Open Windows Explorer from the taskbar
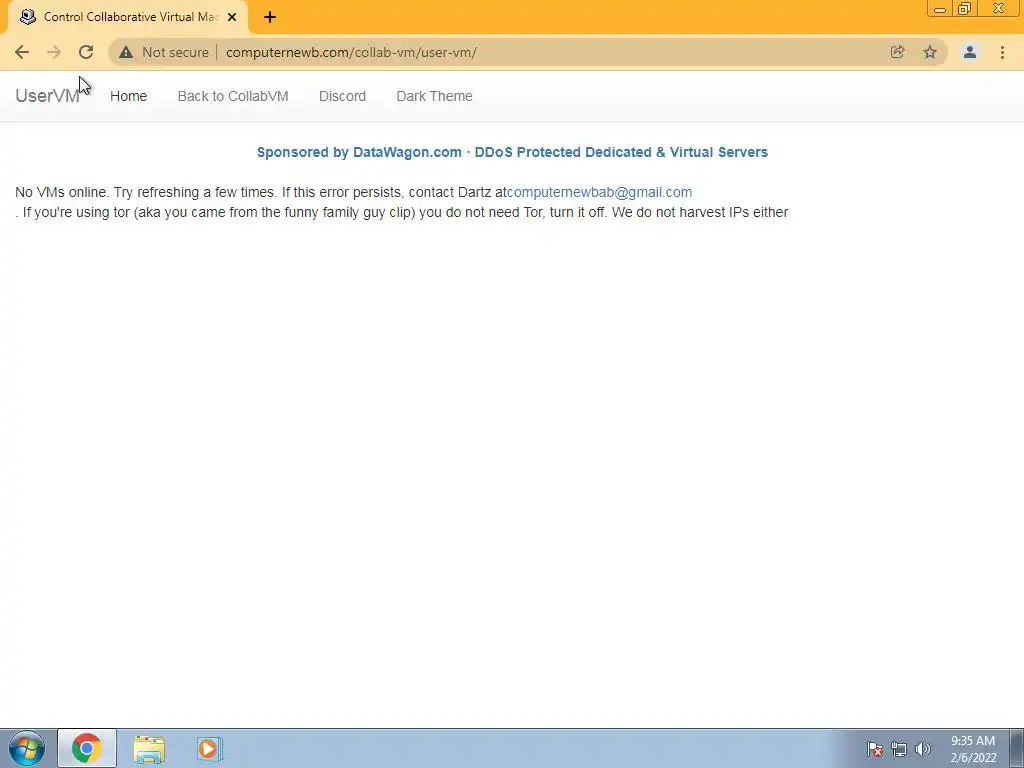 pos(149,749)
